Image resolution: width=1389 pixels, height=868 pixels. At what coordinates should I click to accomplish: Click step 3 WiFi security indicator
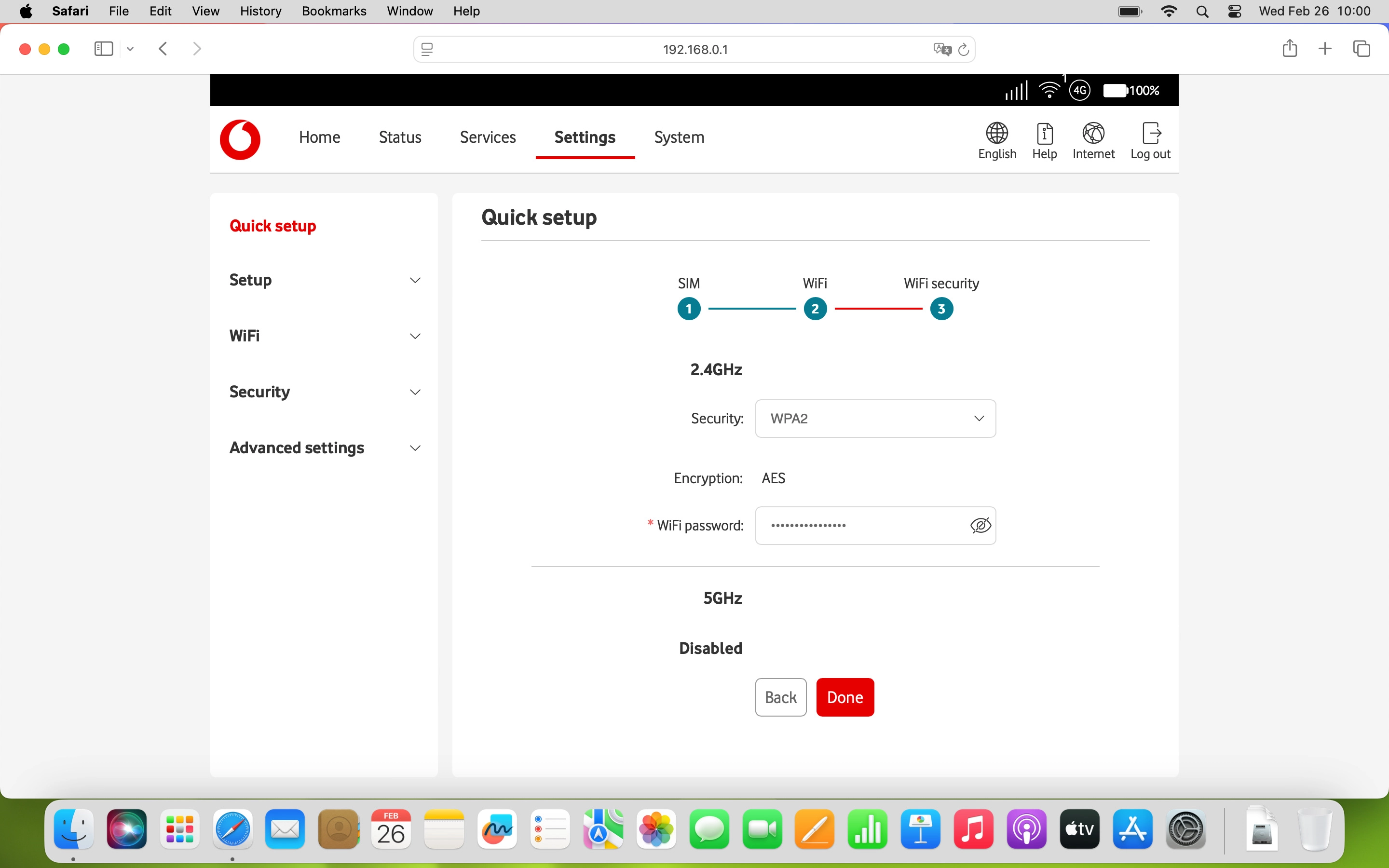pos(941,309)
